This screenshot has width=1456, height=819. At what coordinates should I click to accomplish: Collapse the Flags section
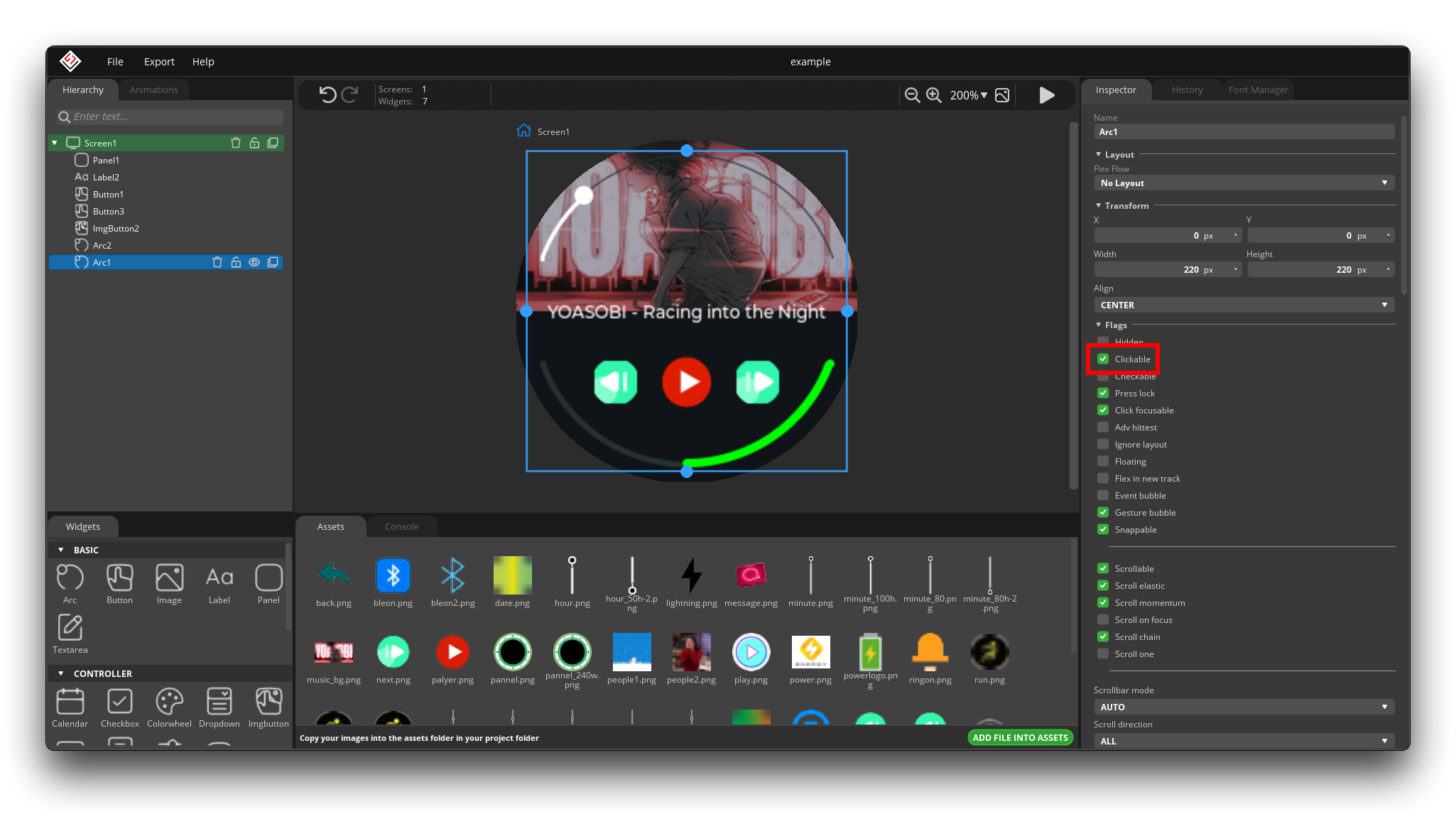pyautogui.click(x=1098, y=325)
